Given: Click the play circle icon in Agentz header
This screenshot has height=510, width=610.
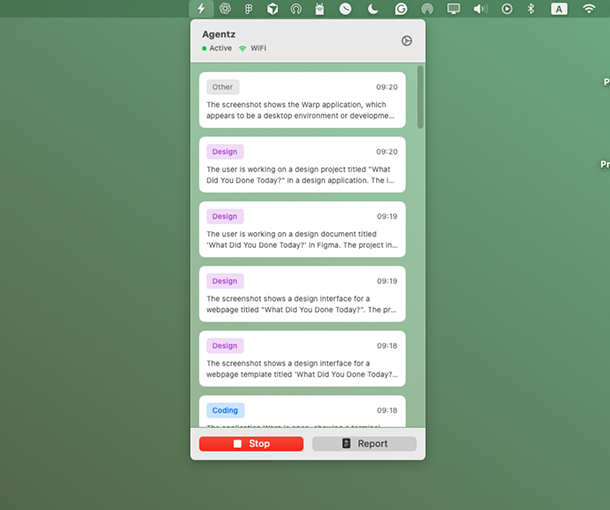Looking at the screenshot, I should point(406,41).
